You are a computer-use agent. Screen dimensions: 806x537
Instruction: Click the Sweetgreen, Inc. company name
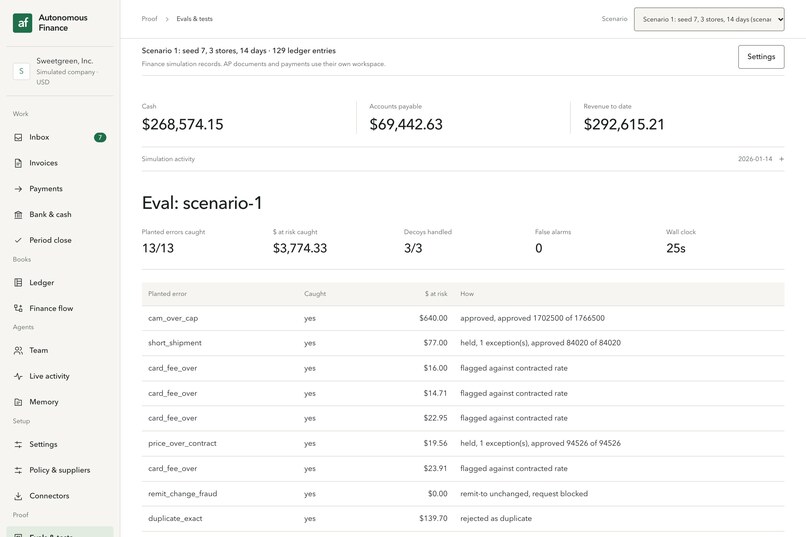[65, 61]
